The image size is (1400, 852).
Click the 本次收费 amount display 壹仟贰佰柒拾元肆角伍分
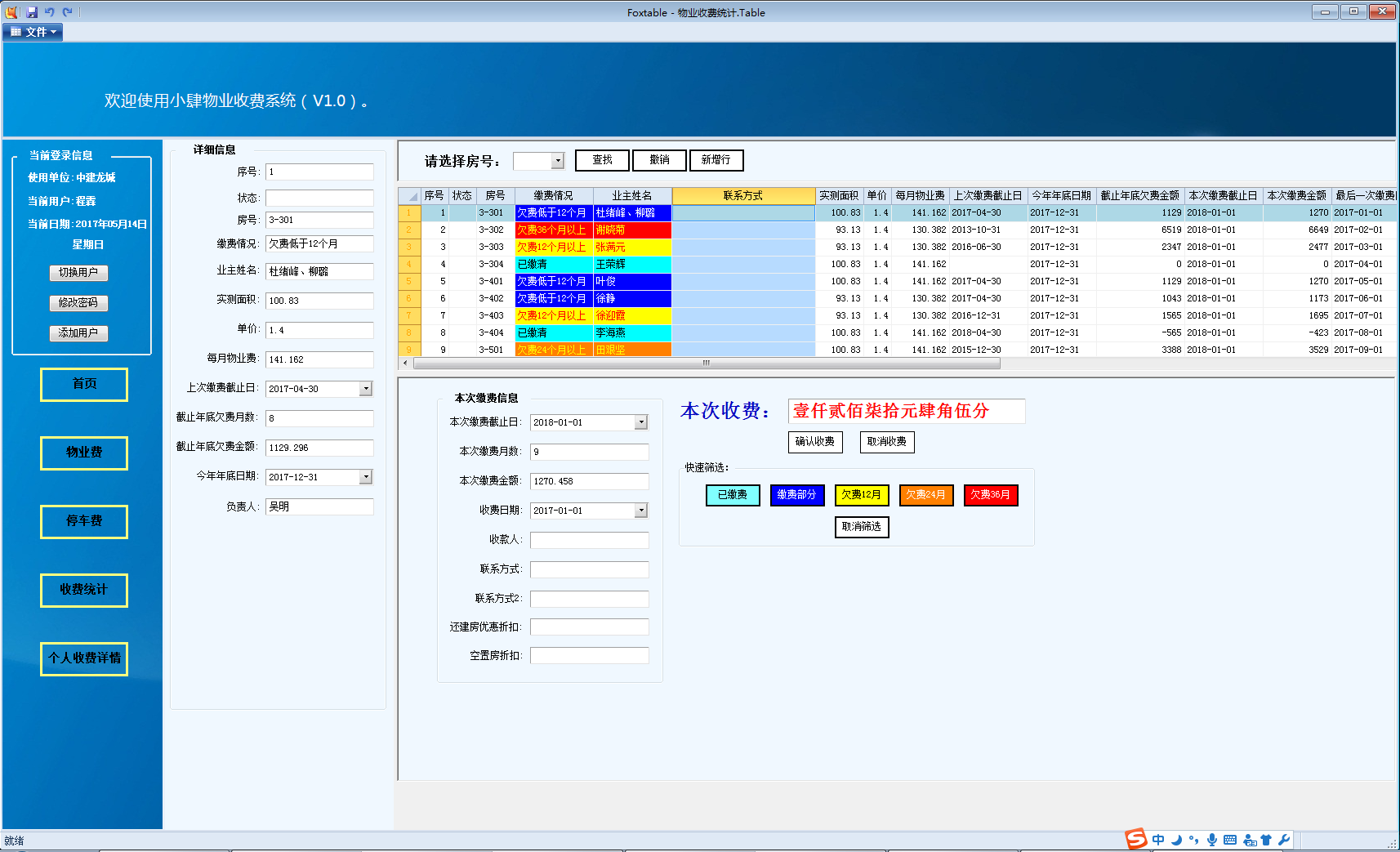(x=907, y=411)
